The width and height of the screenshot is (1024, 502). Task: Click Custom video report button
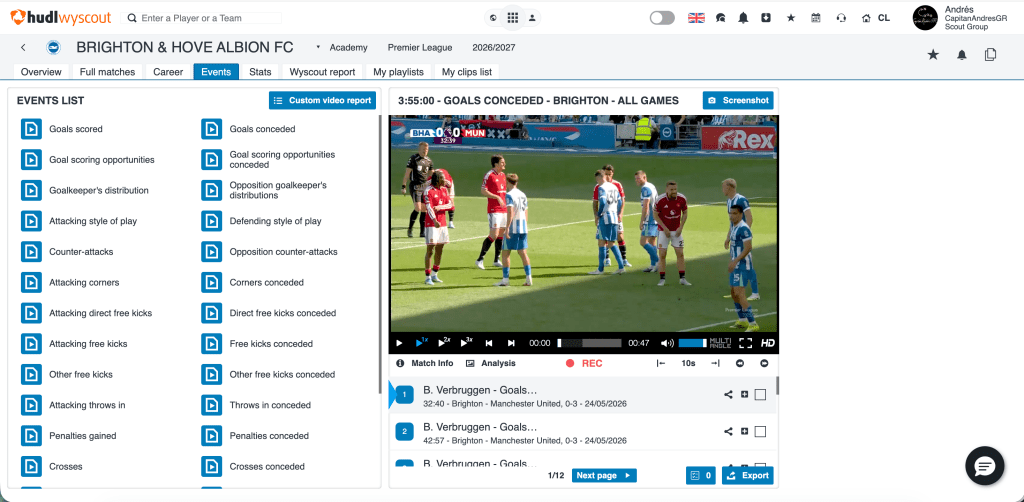point(323,101)
